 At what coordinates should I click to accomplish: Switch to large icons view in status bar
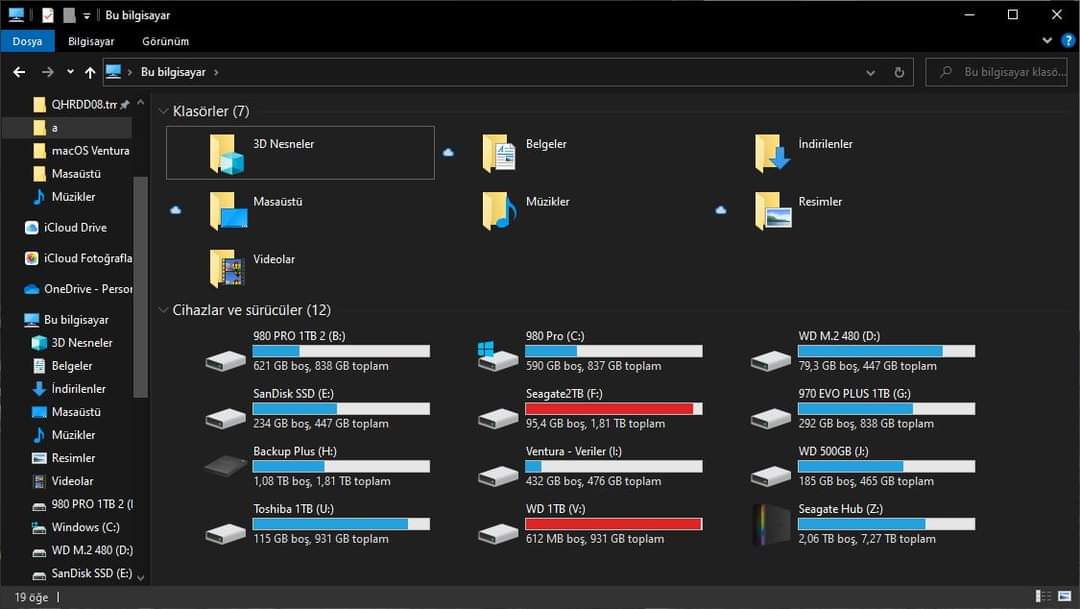point(1065,597)
